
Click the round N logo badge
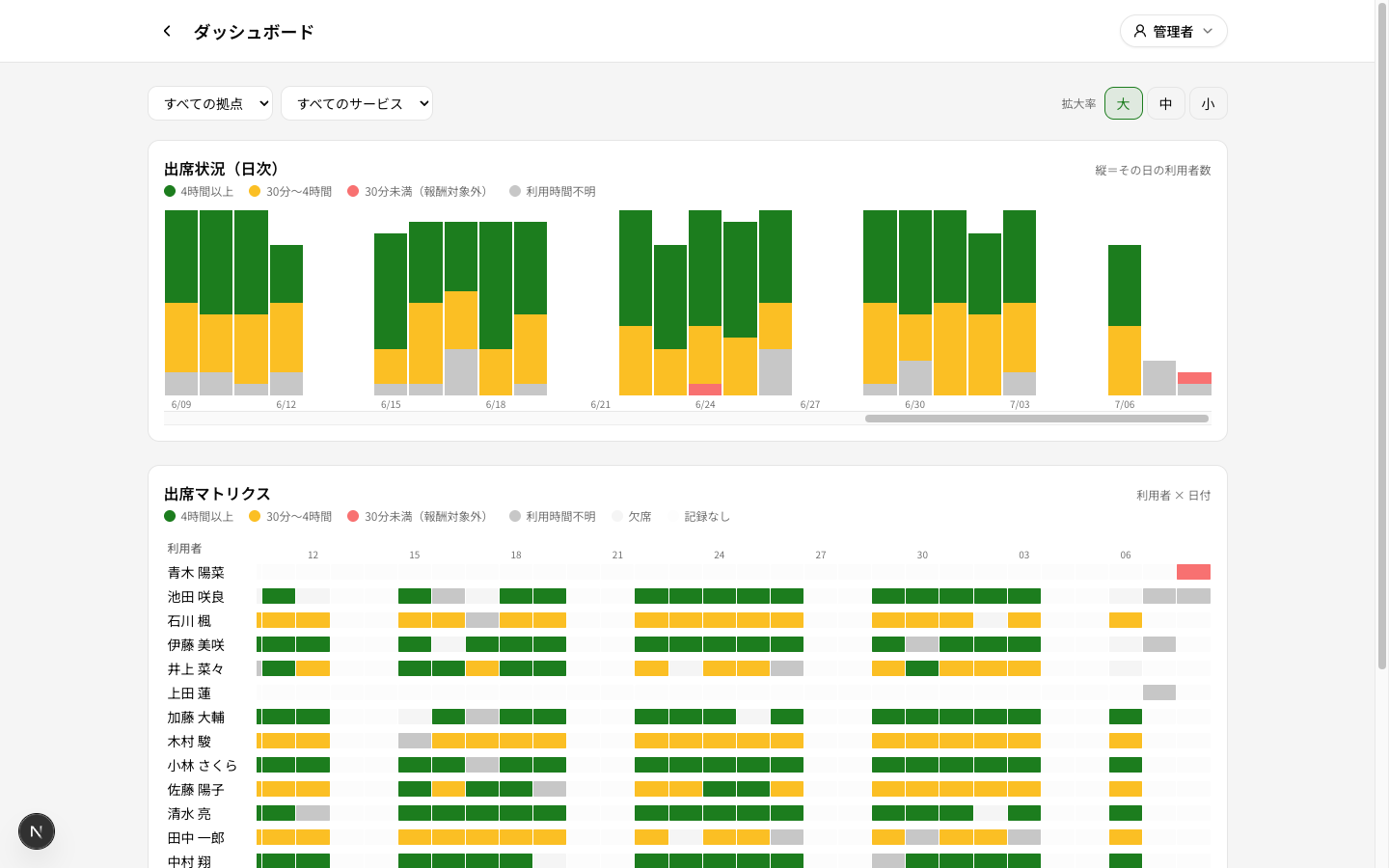point(37,831)
